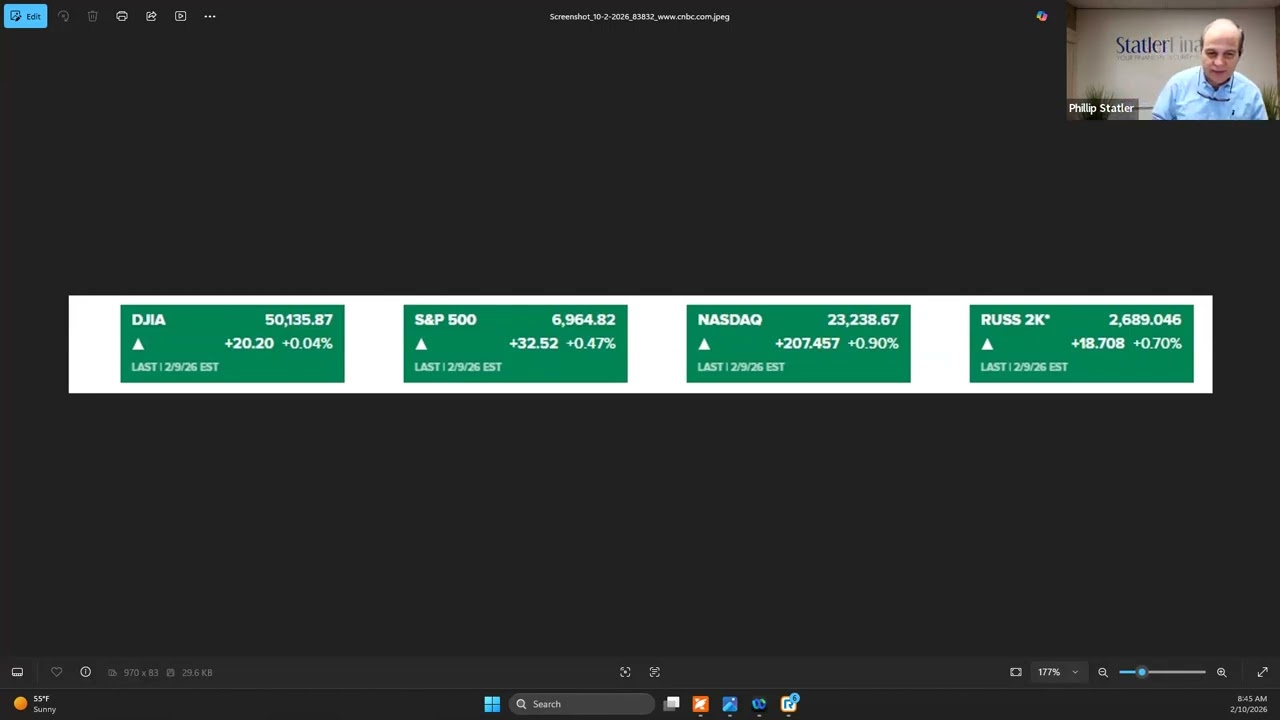Click the bracketed-frame scan icon in bottom bar
Image resolution: width=1280 pixels, height=720 pixels.
click(625, 672)
